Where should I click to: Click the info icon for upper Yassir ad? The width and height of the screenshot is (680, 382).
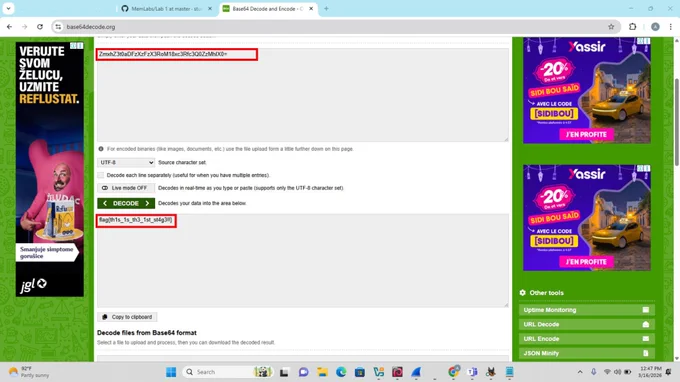tap(641, 41)
